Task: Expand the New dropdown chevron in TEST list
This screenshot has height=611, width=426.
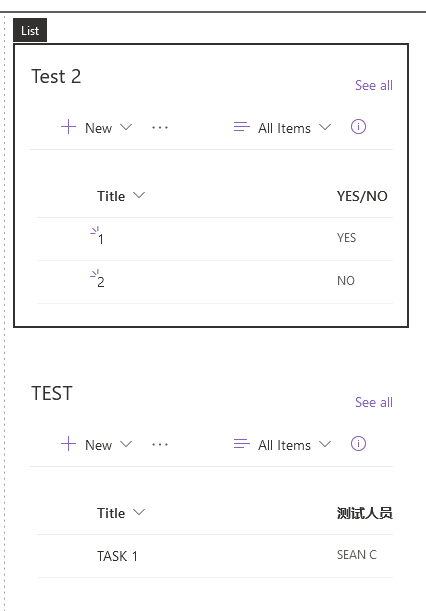Action: [126, 444]
